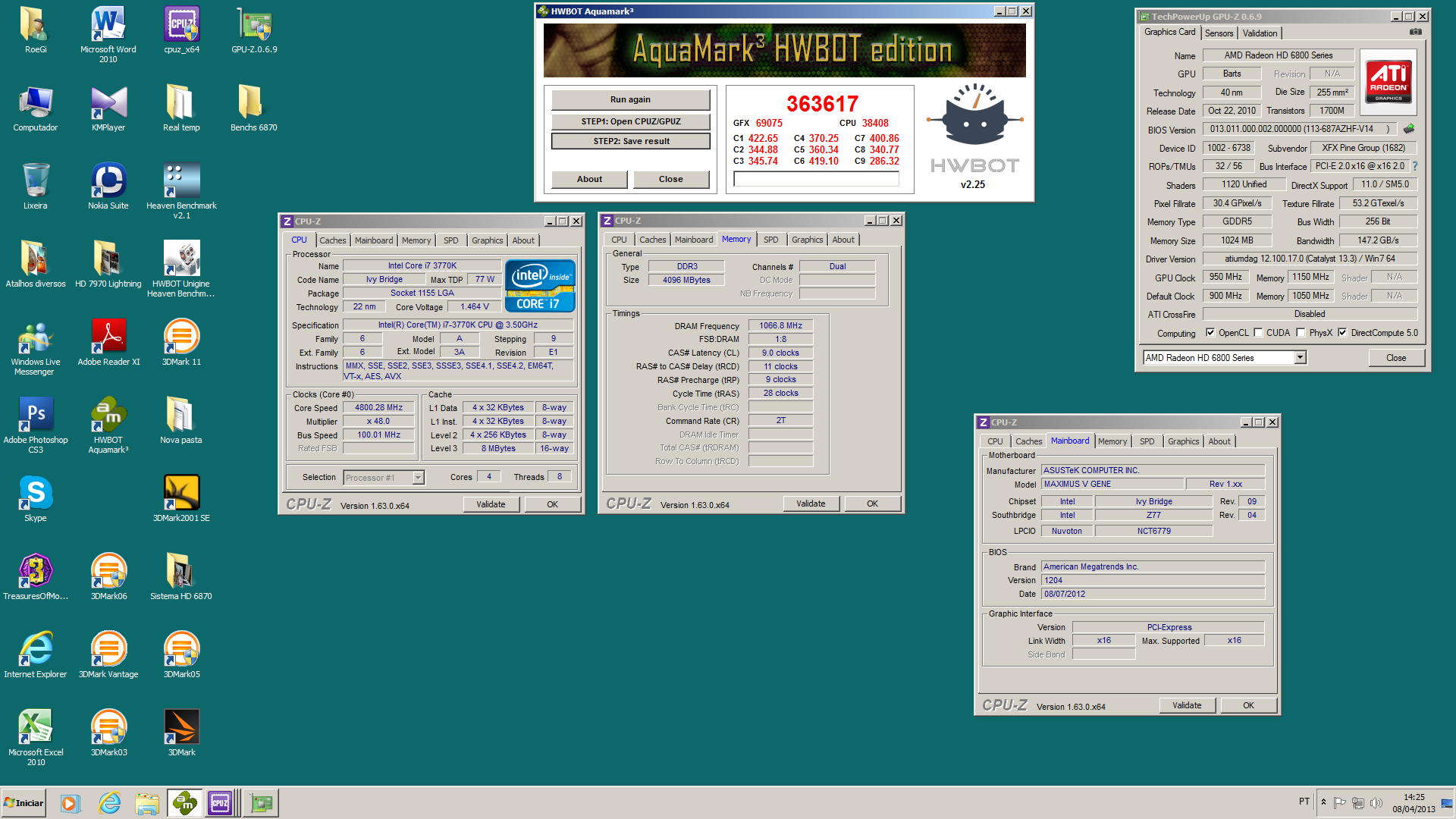This screenshot has height=819, width=1456.
Task: Open the Lixeira recycle bin icon
Action: pos(36,187)
